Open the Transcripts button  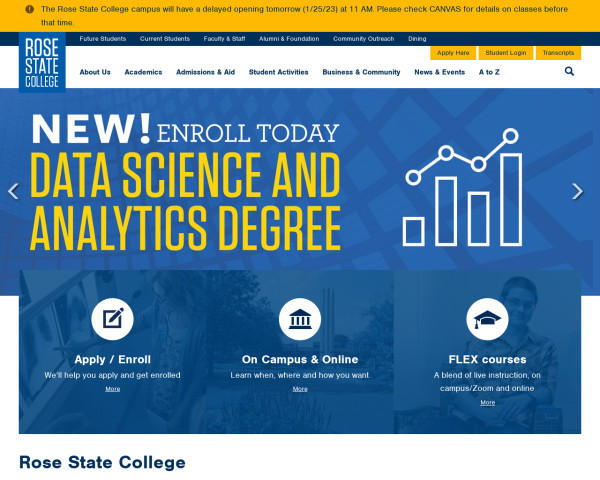tap(558, 53)
